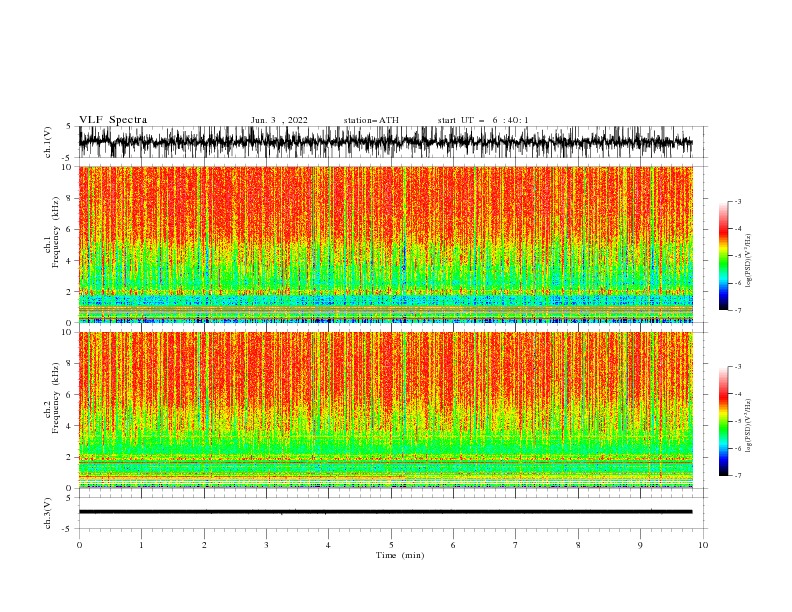Click the "-7" value on ch.2 colorbar
Screen dimensions: 792x612
pos(737,475)
